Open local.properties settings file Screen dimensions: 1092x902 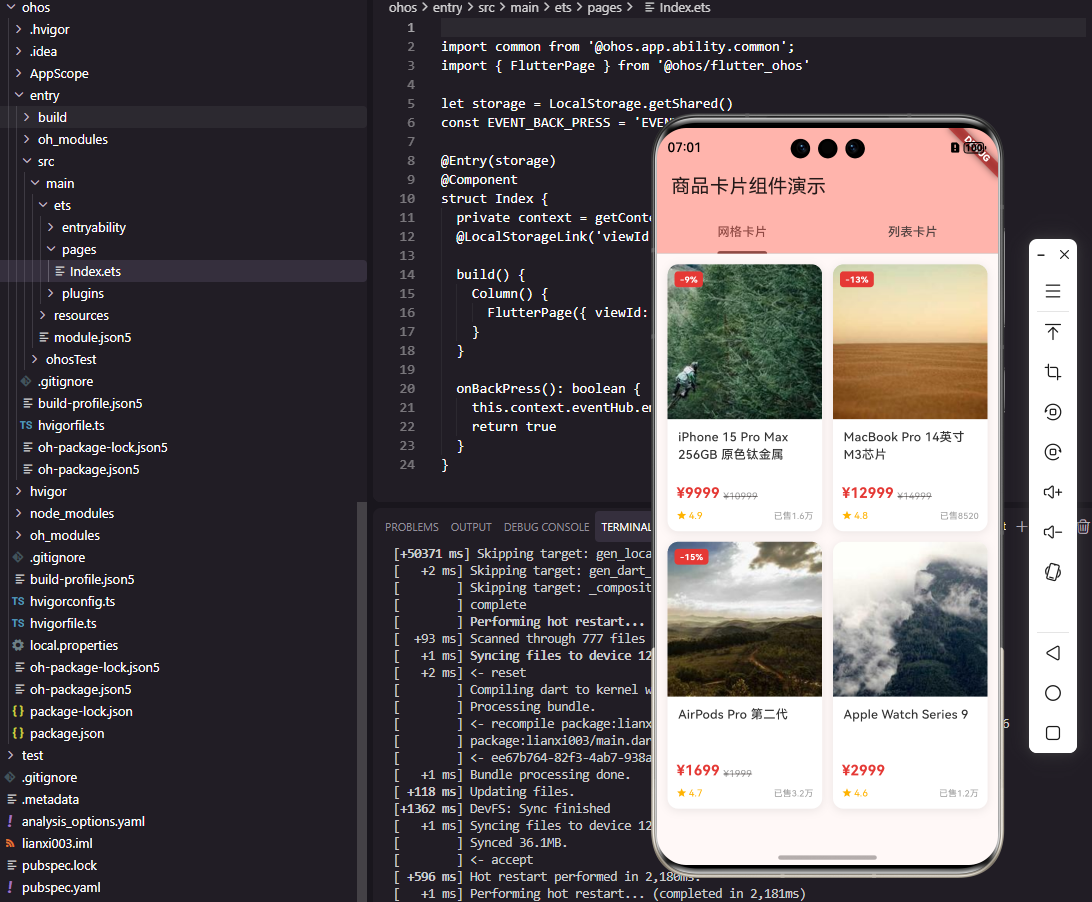pos(74,646)
